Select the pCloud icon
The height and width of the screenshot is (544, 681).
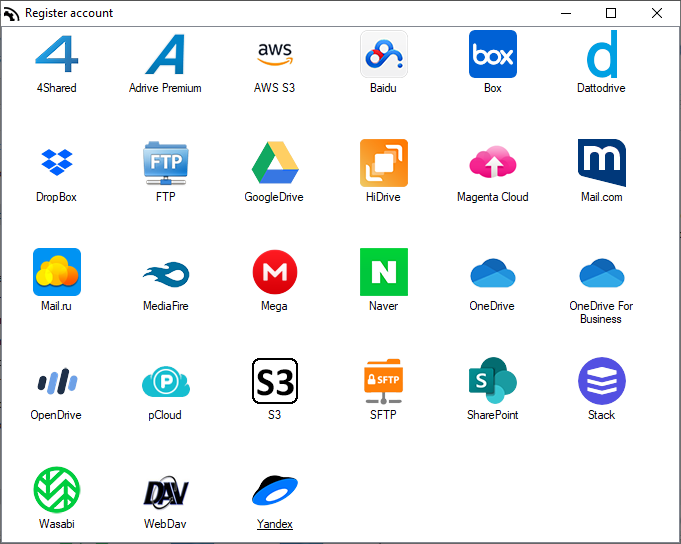(x=165, y=381)
